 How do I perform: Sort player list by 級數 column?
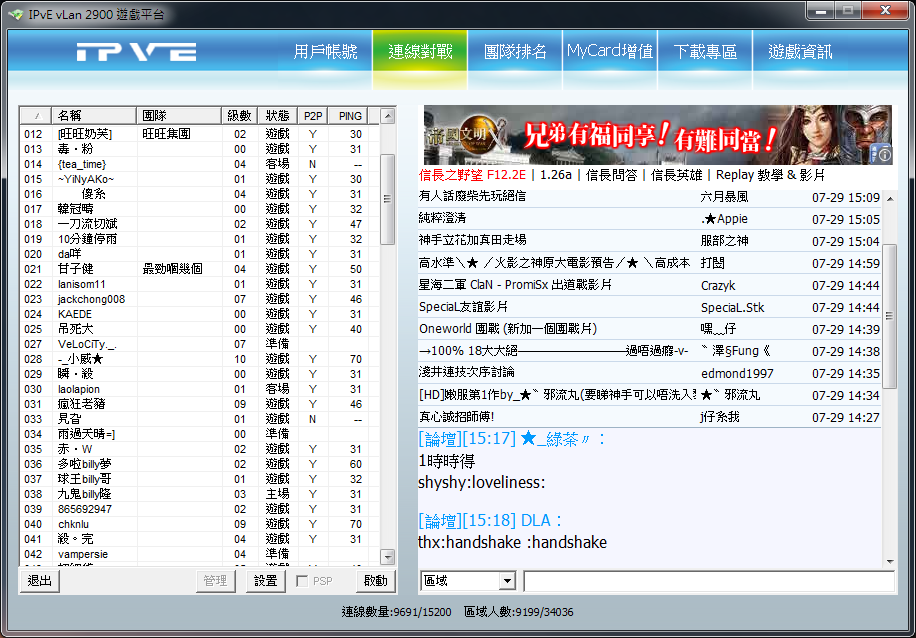point(239,116)
